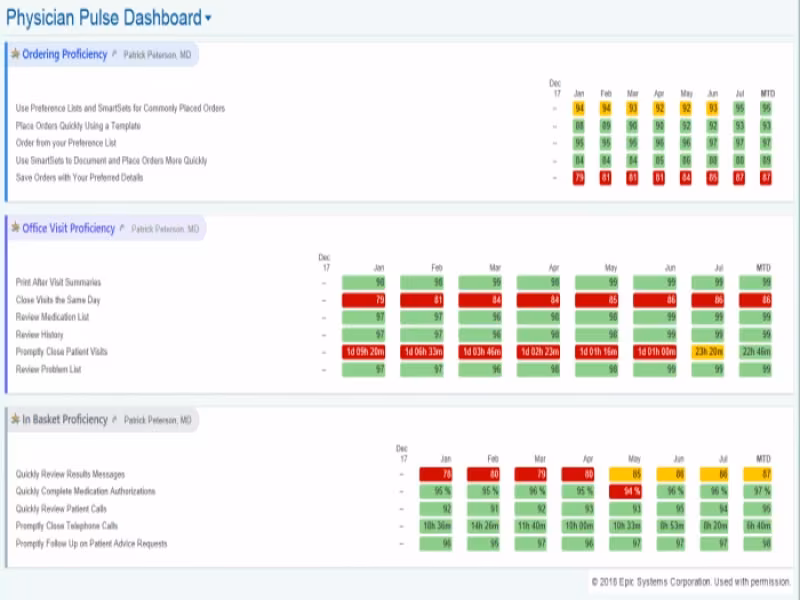Click the 'Feb' column header in In Basket Proficiency

click(492, 459)
